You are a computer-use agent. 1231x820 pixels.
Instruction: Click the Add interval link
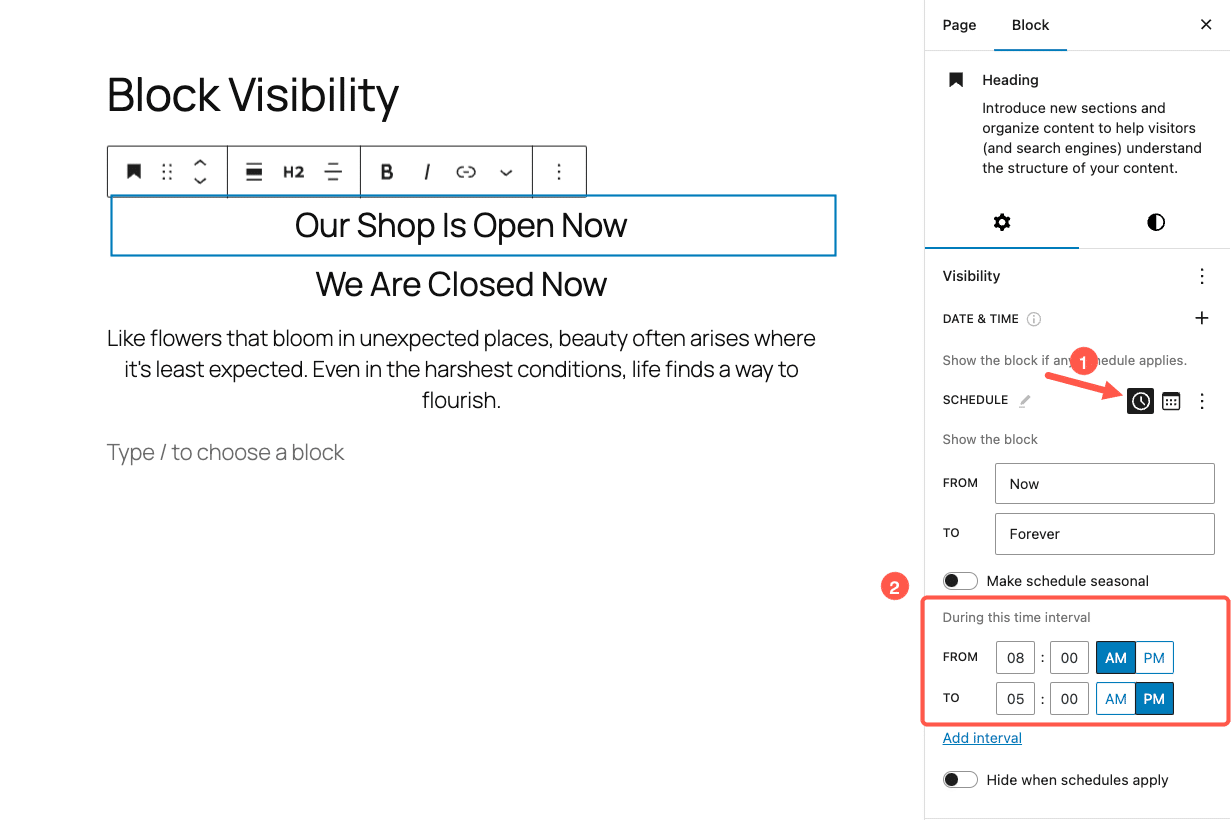click(982, 737)
